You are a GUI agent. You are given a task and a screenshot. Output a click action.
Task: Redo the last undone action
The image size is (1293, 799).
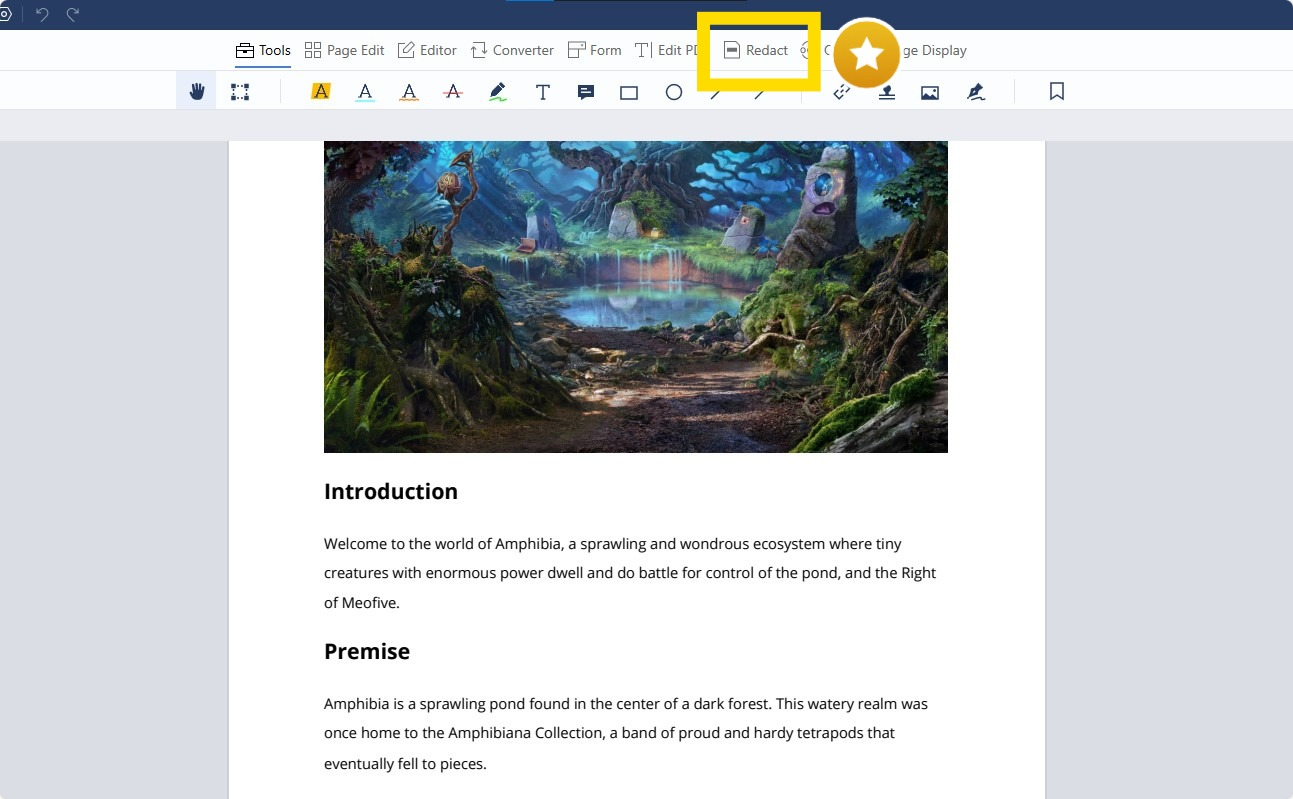coord(72,14)
